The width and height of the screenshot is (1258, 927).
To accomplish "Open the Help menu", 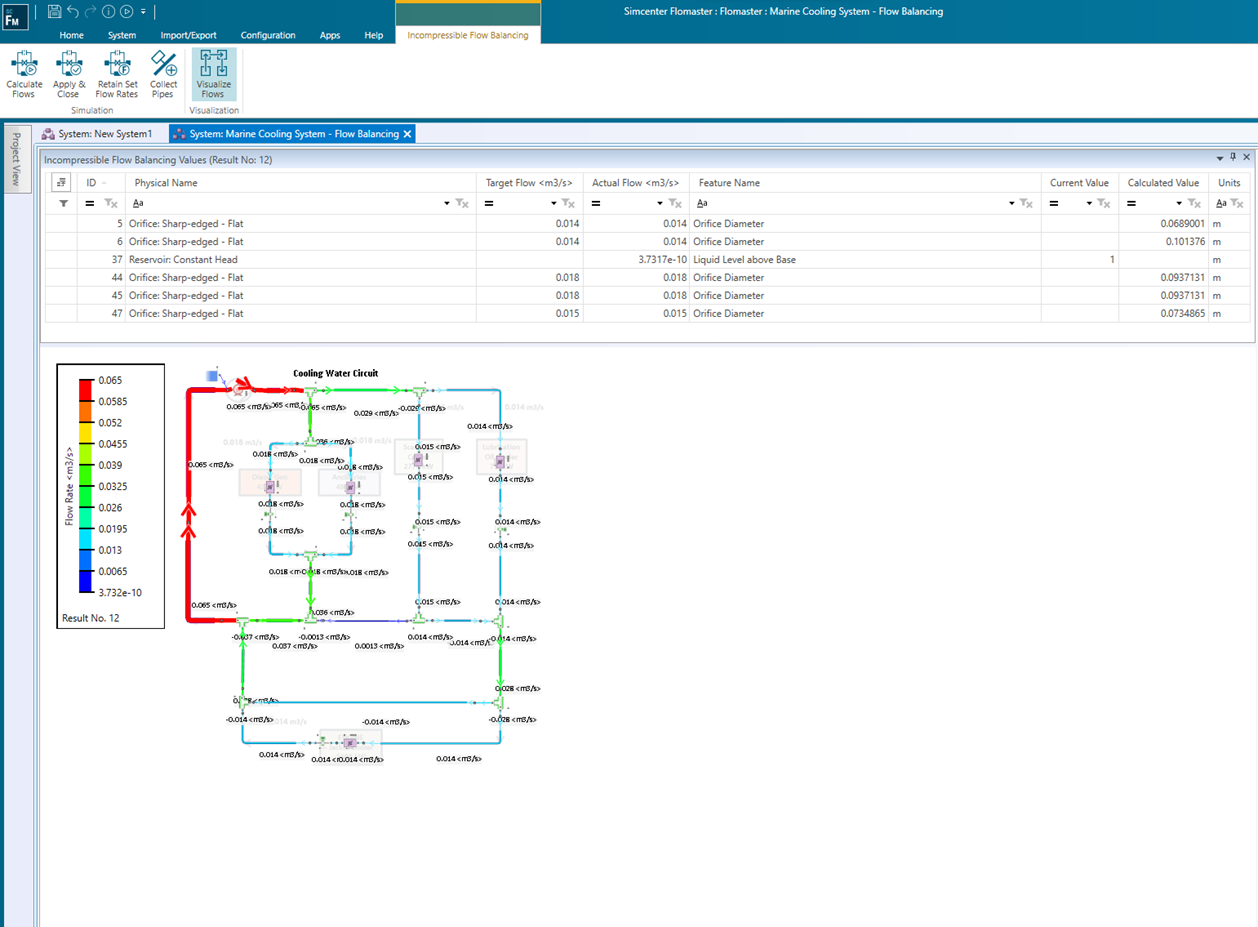I will pyautogui.click(x=373, y=35).
